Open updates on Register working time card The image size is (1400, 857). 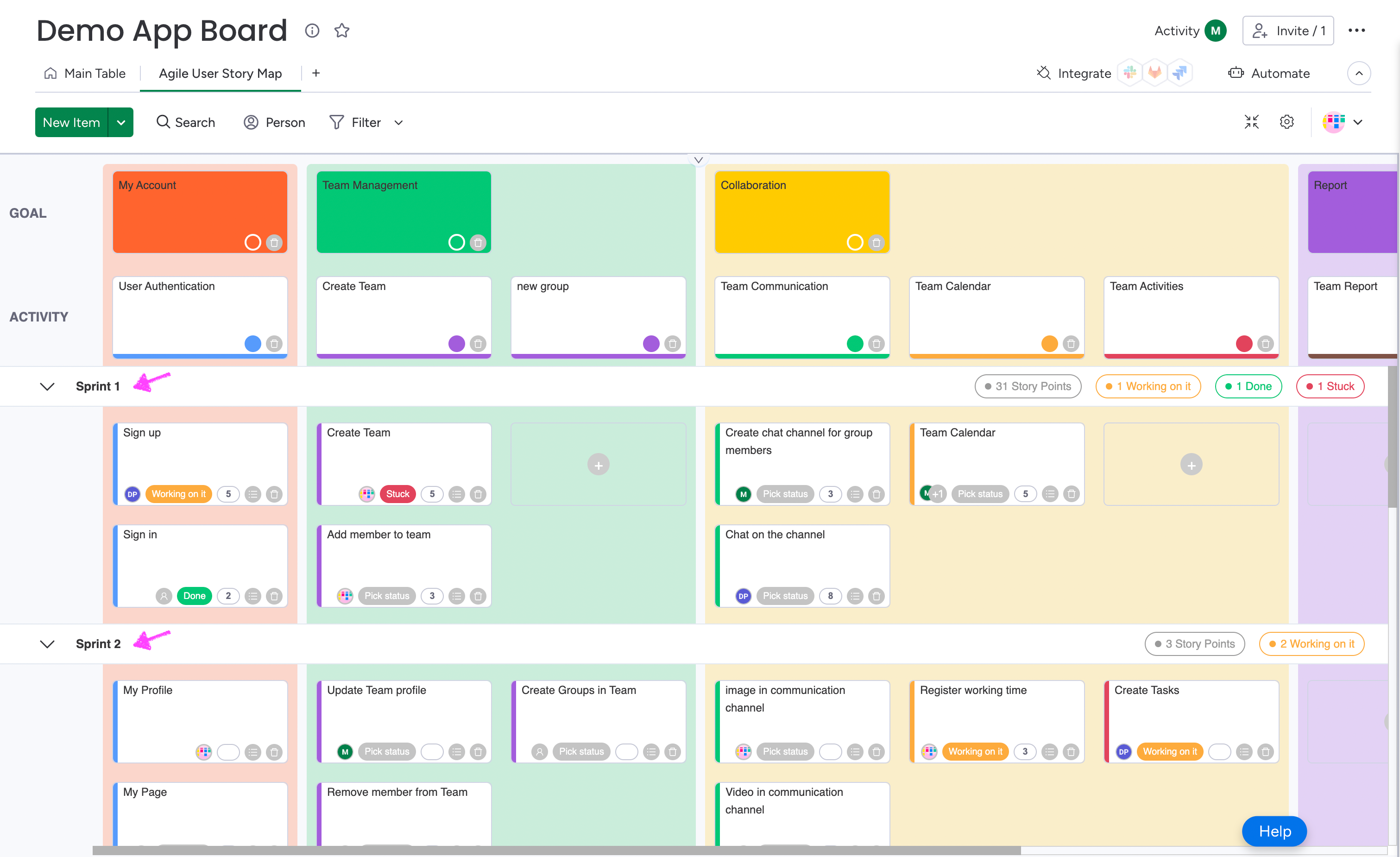(x=1049, y=752)
